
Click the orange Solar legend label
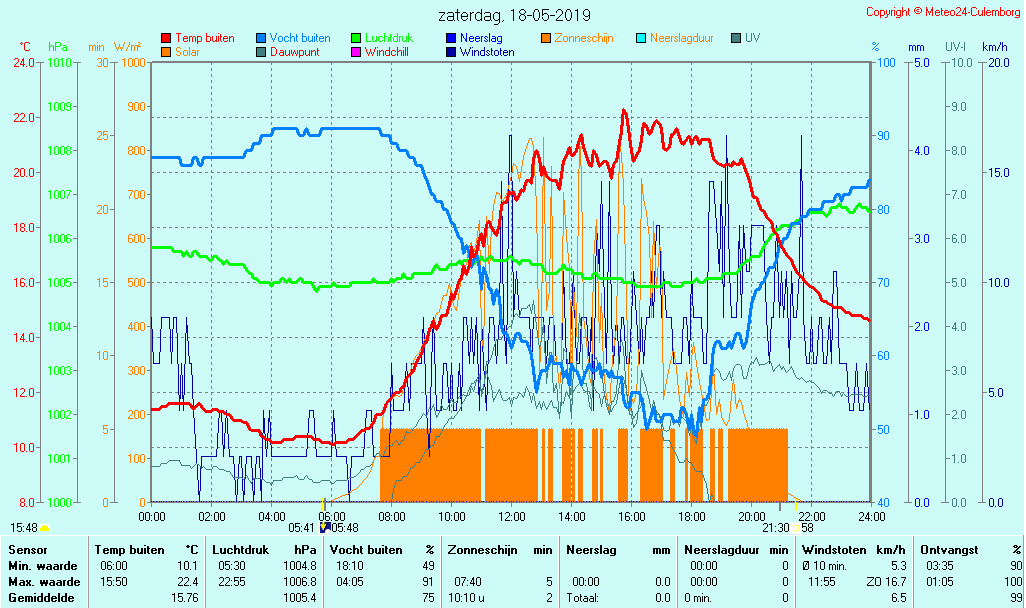pyautogui.click(x=189, y=52)
